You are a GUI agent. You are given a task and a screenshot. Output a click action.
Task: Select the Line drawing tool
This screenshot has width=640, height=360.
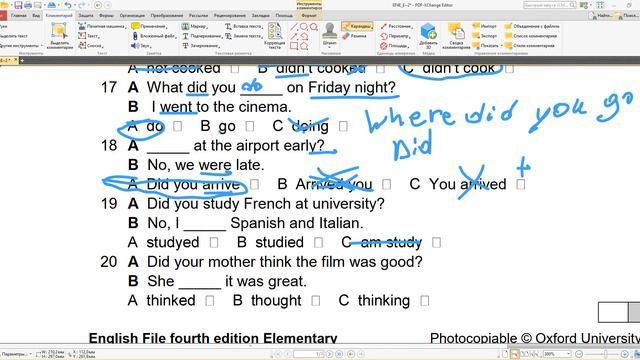(294, 27)
